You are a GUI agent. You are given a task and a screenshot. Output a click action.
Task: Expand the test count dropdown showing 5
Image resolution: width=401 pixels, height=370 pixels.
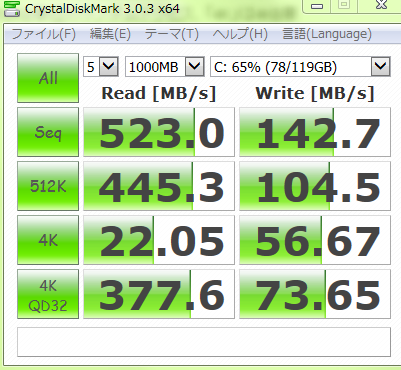tap(101, 67)
